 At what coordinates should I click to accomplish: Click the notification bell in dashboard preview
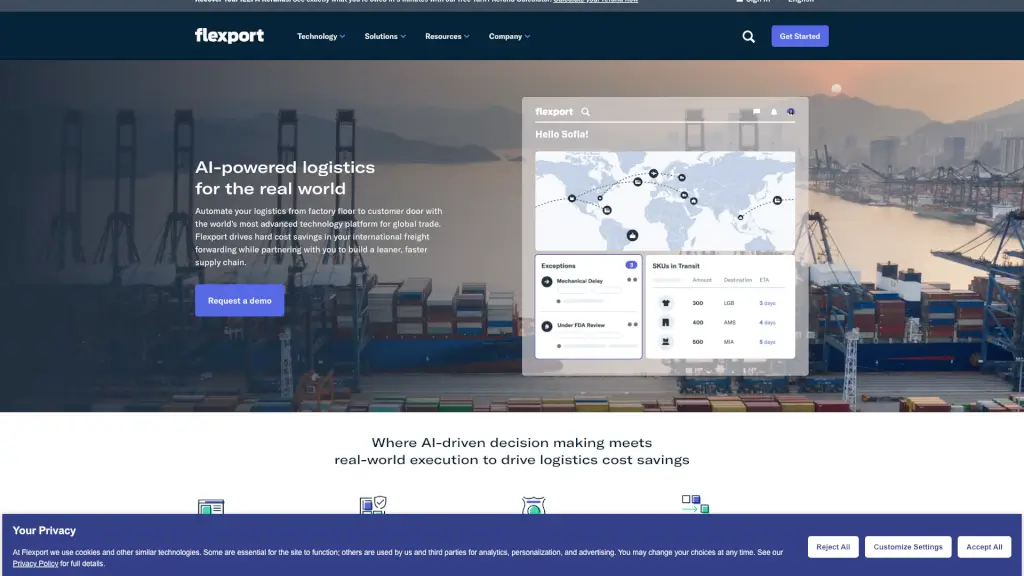[x=774, y=112]
